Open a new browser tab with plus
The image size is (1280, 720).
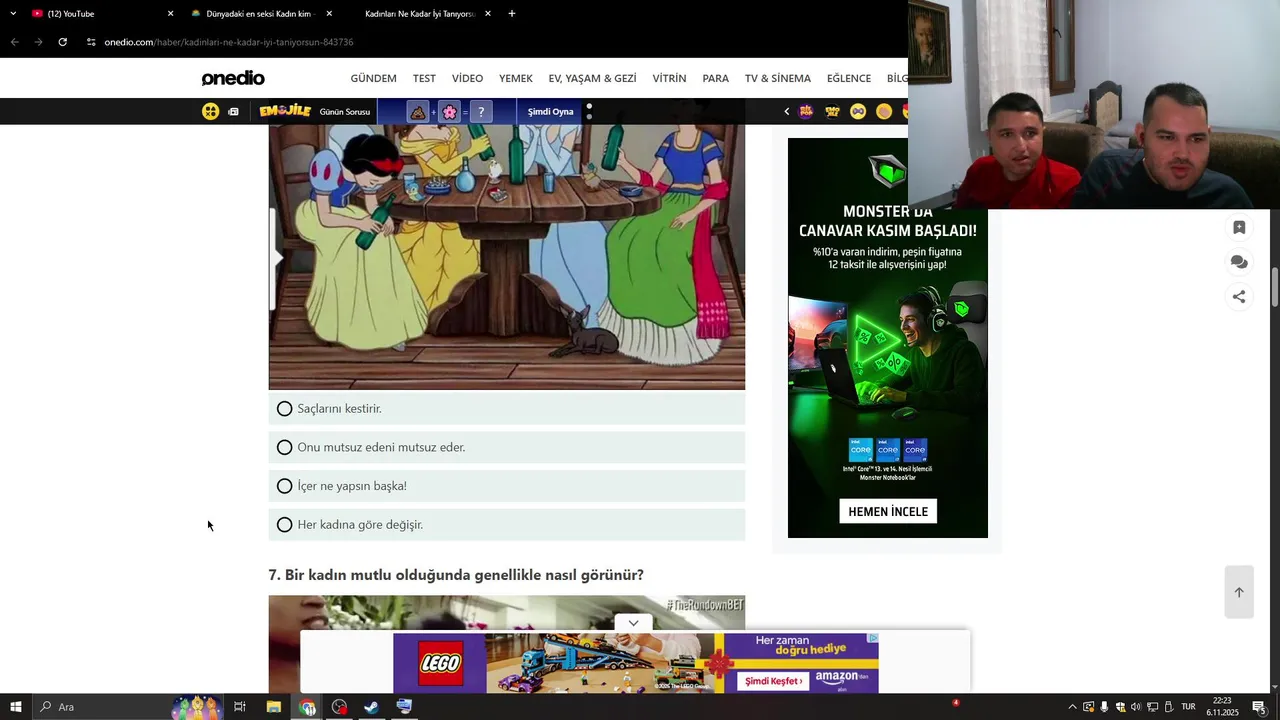(512, 14)
